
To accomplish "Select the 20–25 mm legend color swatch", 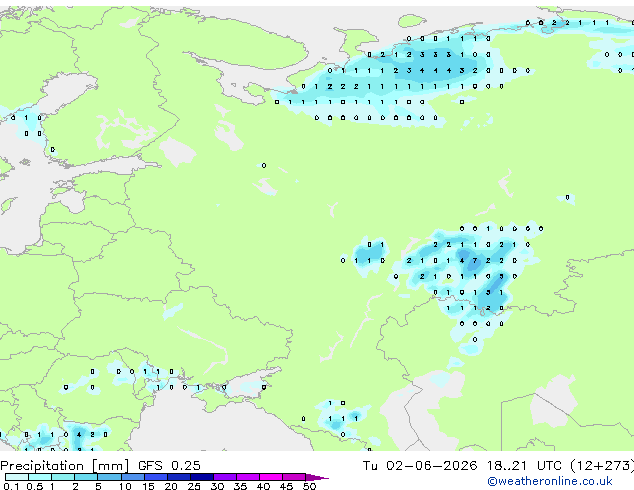I will pyautogui.click(x=179, y=477).
